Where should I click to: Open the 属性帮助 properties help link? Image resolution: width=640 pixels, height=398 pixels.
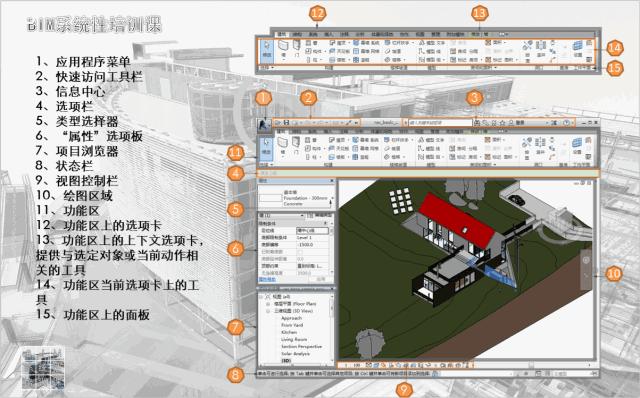pyautogui.click(x=267, y=279)
